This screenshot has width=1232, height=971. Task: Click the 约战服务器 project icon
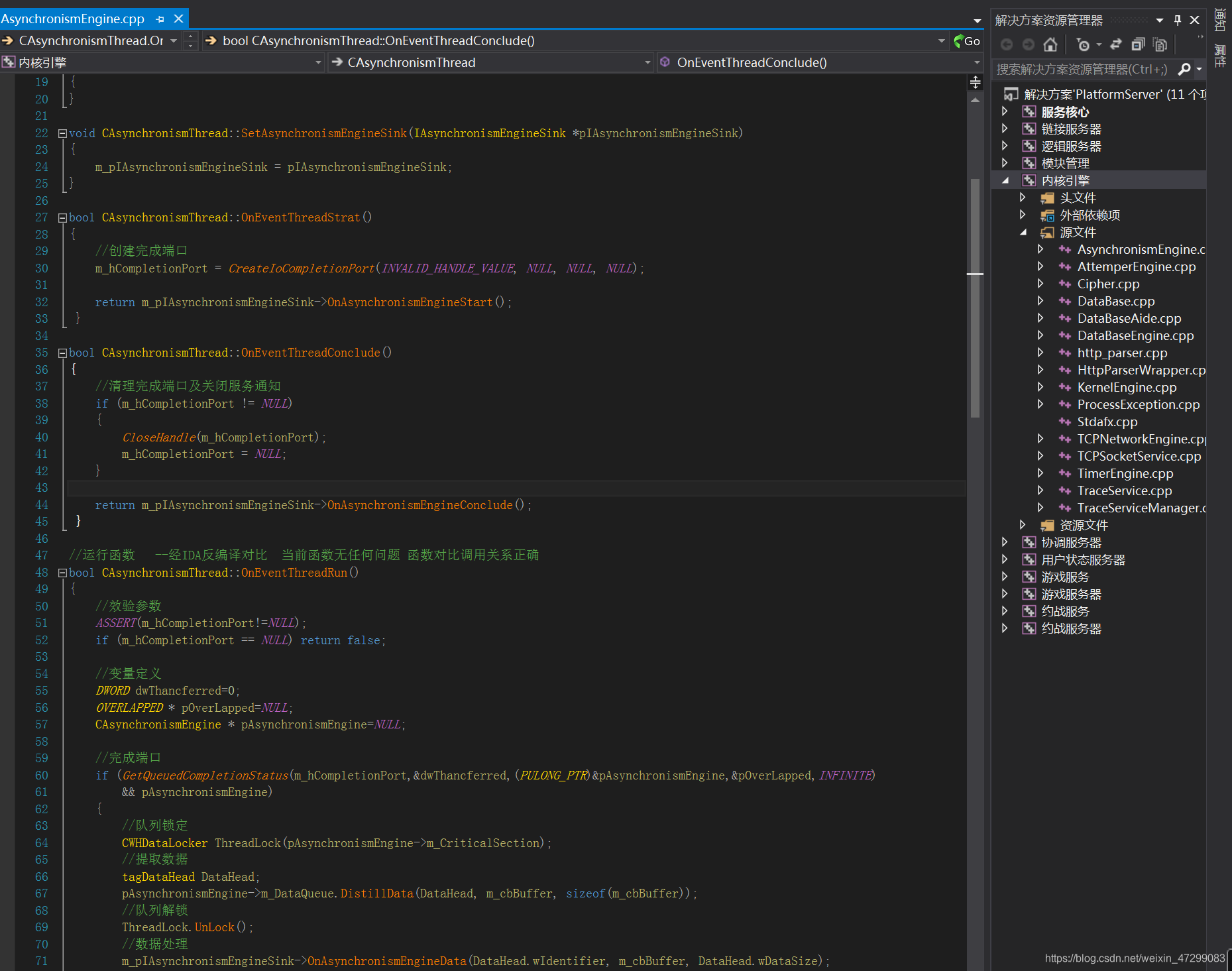[1029, 628]
